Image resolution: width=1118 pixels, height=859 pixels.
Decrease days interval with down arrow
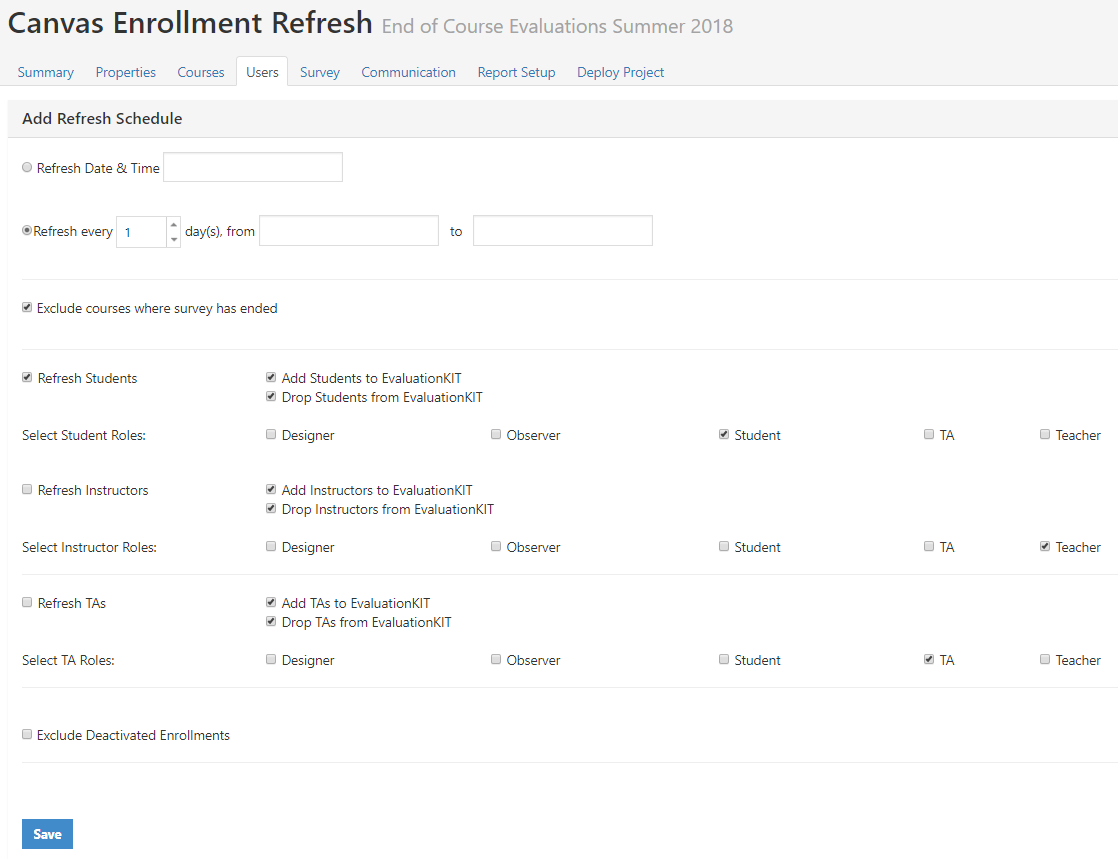173,240
